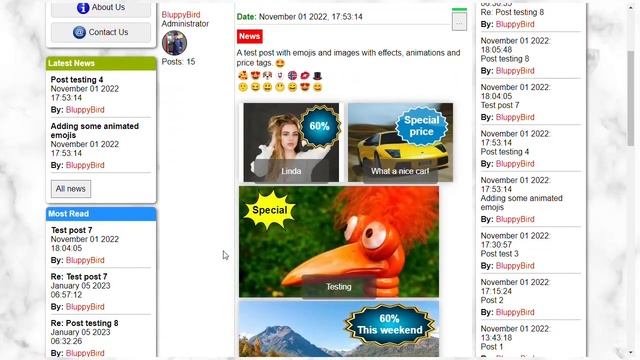Screen dimensions: 640x360
Task: Click the About Us info icon
Action: [x=83, y=8]
